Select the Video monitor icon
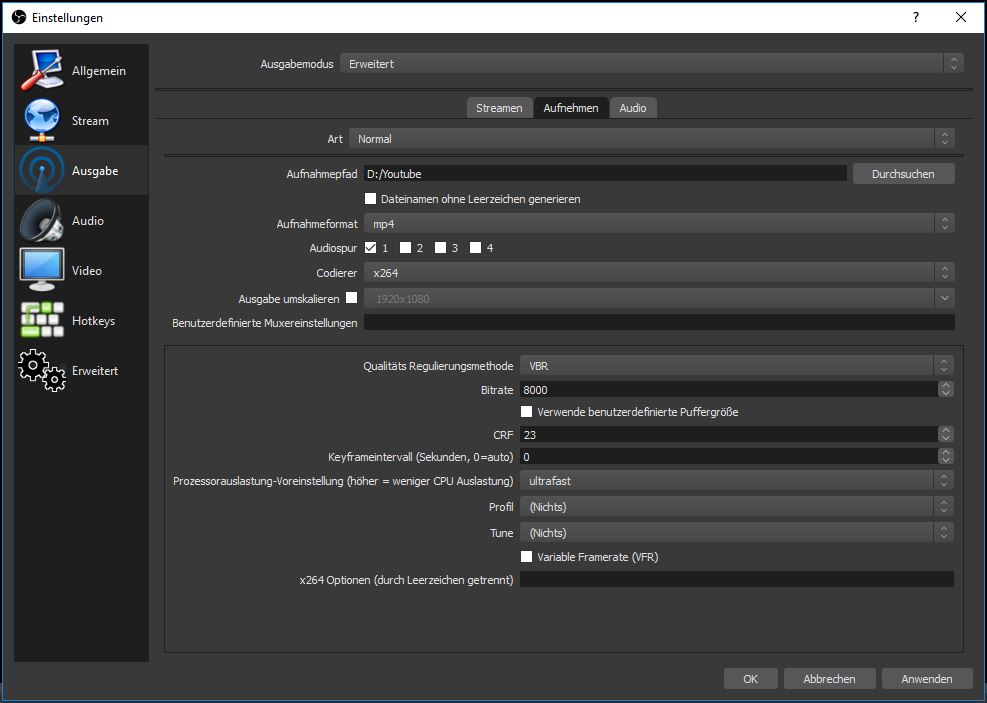Screen dimensions: 987x703 (x=42, y=271)
